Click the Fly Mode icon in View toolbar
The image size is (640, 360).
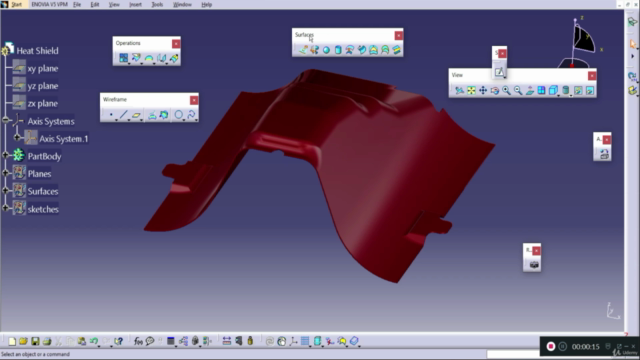point(460,90)
